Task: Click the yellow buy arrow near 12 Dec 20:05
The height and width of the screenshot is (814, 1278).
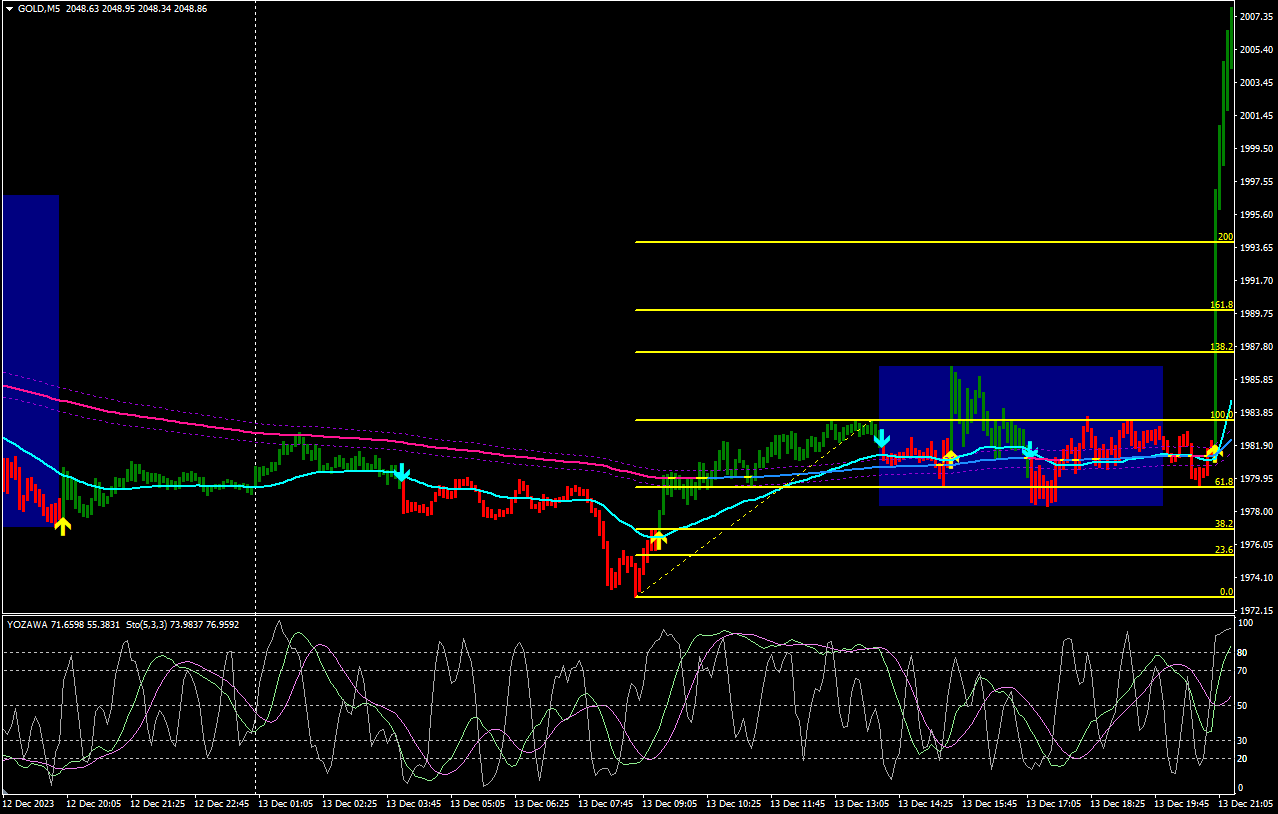Action: coord(62,526)
